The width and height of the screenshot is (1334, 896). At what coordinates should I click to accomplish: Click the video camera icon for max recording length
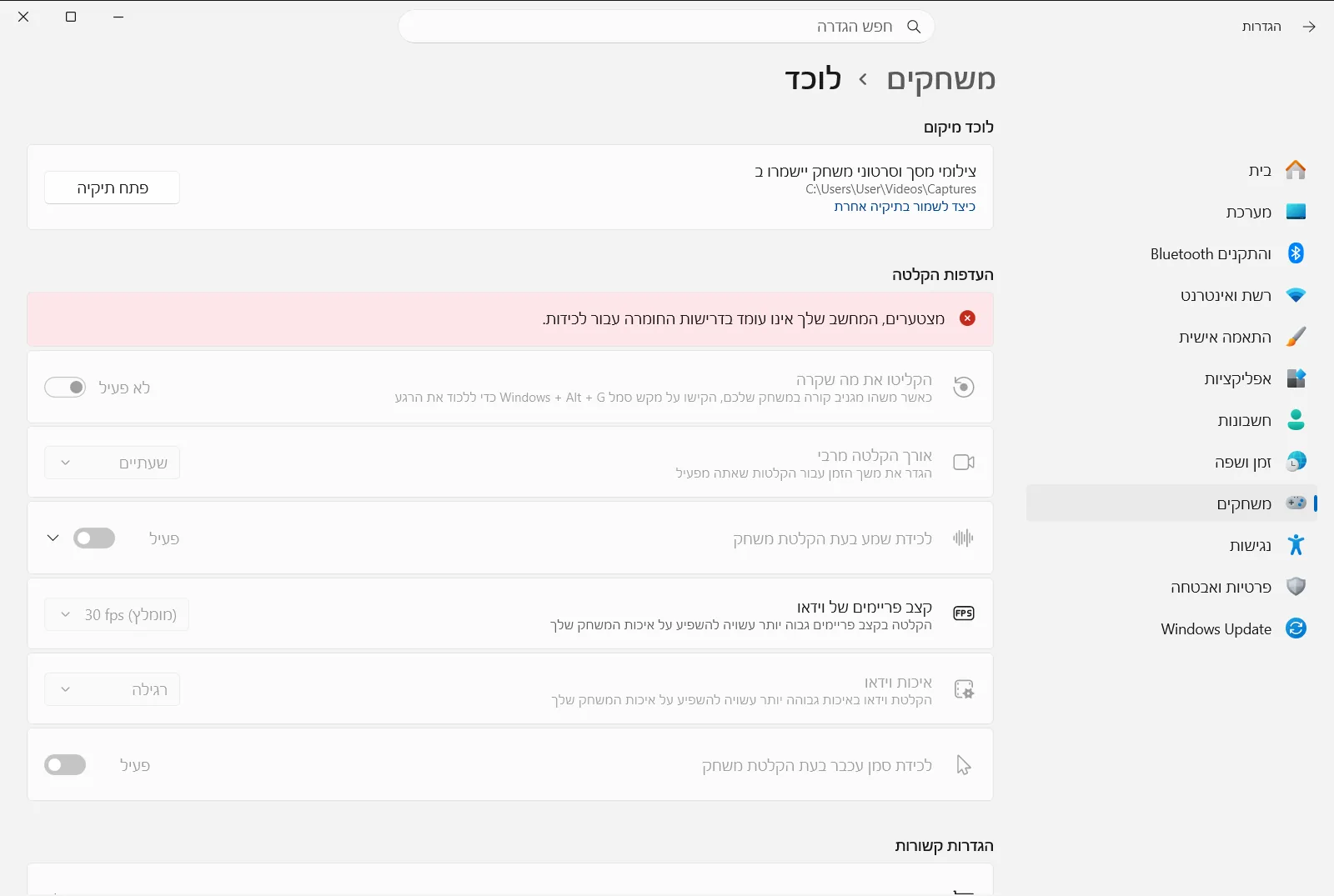point(964,463)
